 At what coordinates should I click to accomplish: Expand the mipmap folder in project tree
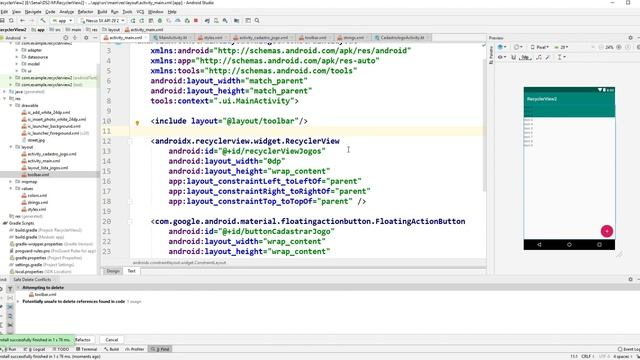pos(11,182)
